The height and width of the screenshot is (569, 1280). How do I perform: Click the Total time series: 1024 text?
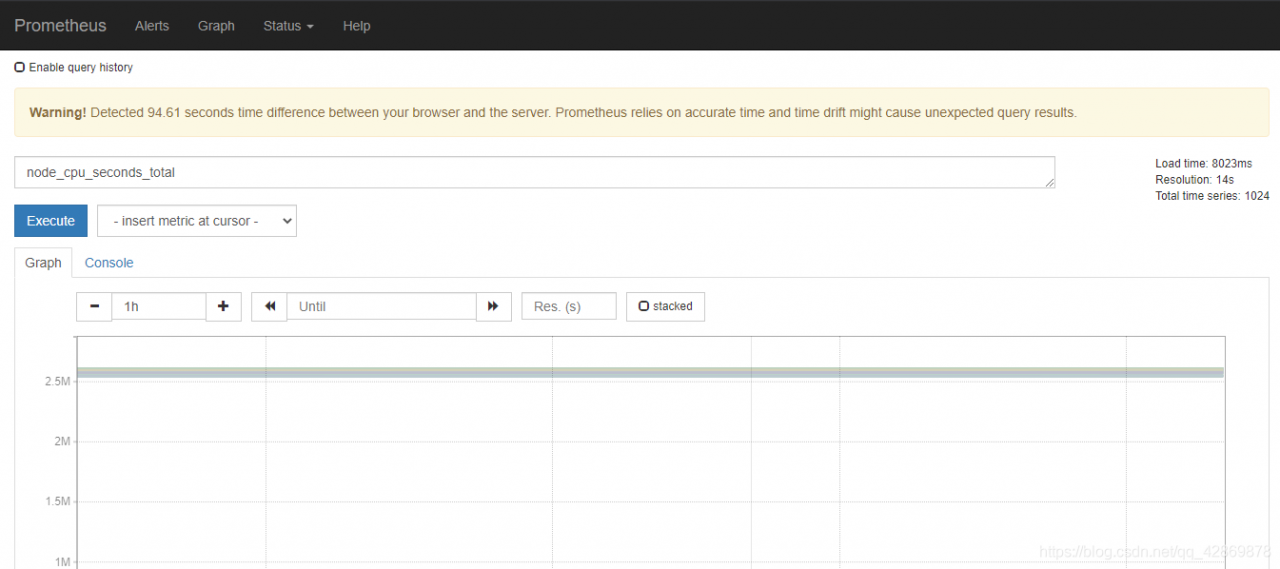pos(1212,196)
